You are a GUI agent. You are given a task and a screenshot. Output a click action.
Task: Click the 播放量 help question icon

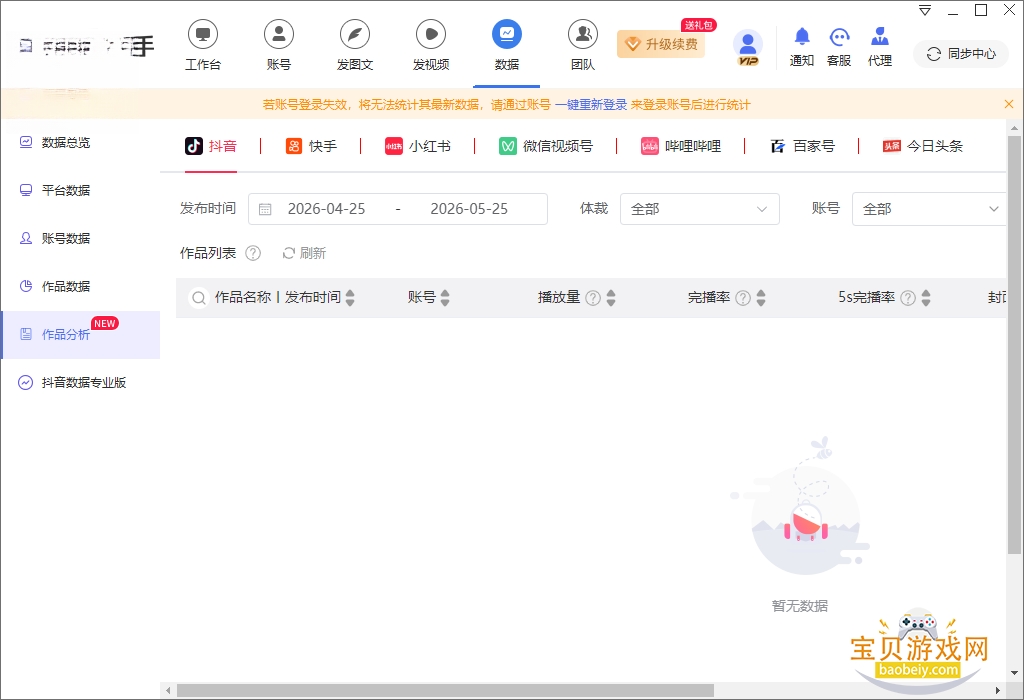(593, 298)
